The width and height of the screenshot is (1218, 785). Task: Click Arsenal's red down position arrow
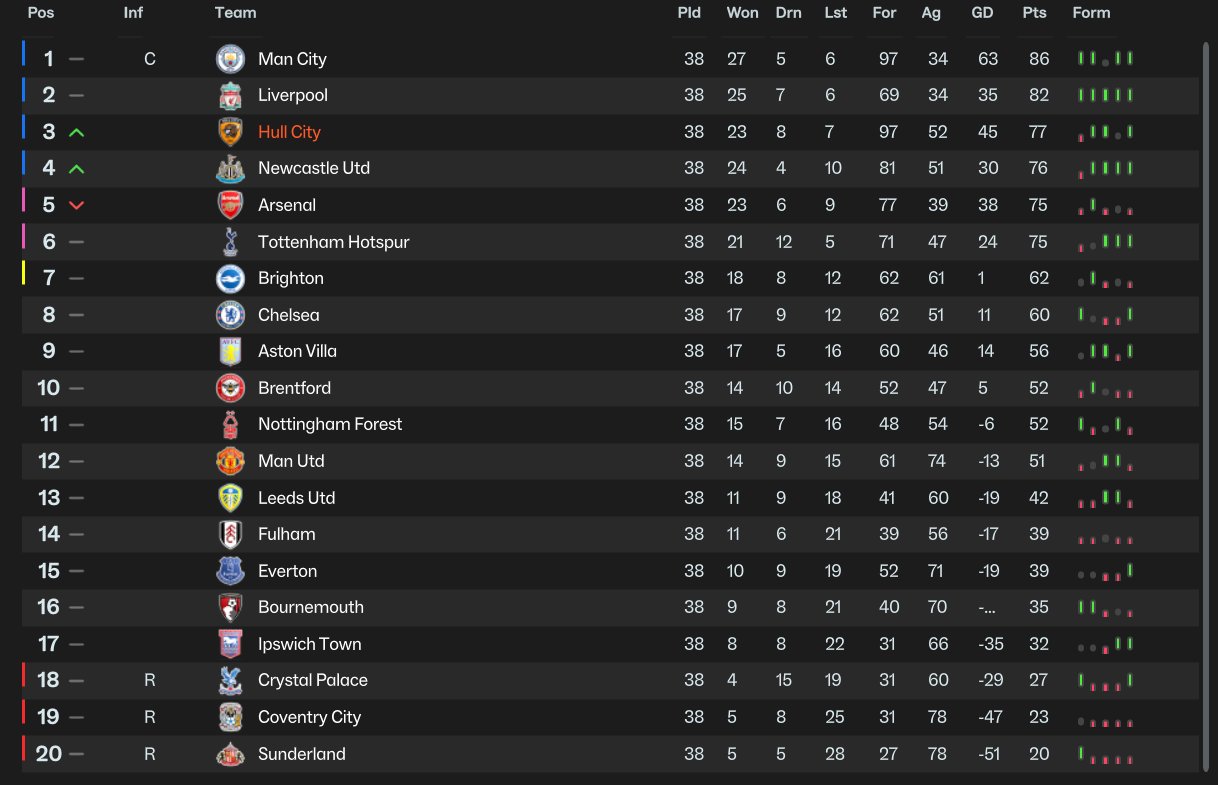pyautogui.click(x=77, y=205)
